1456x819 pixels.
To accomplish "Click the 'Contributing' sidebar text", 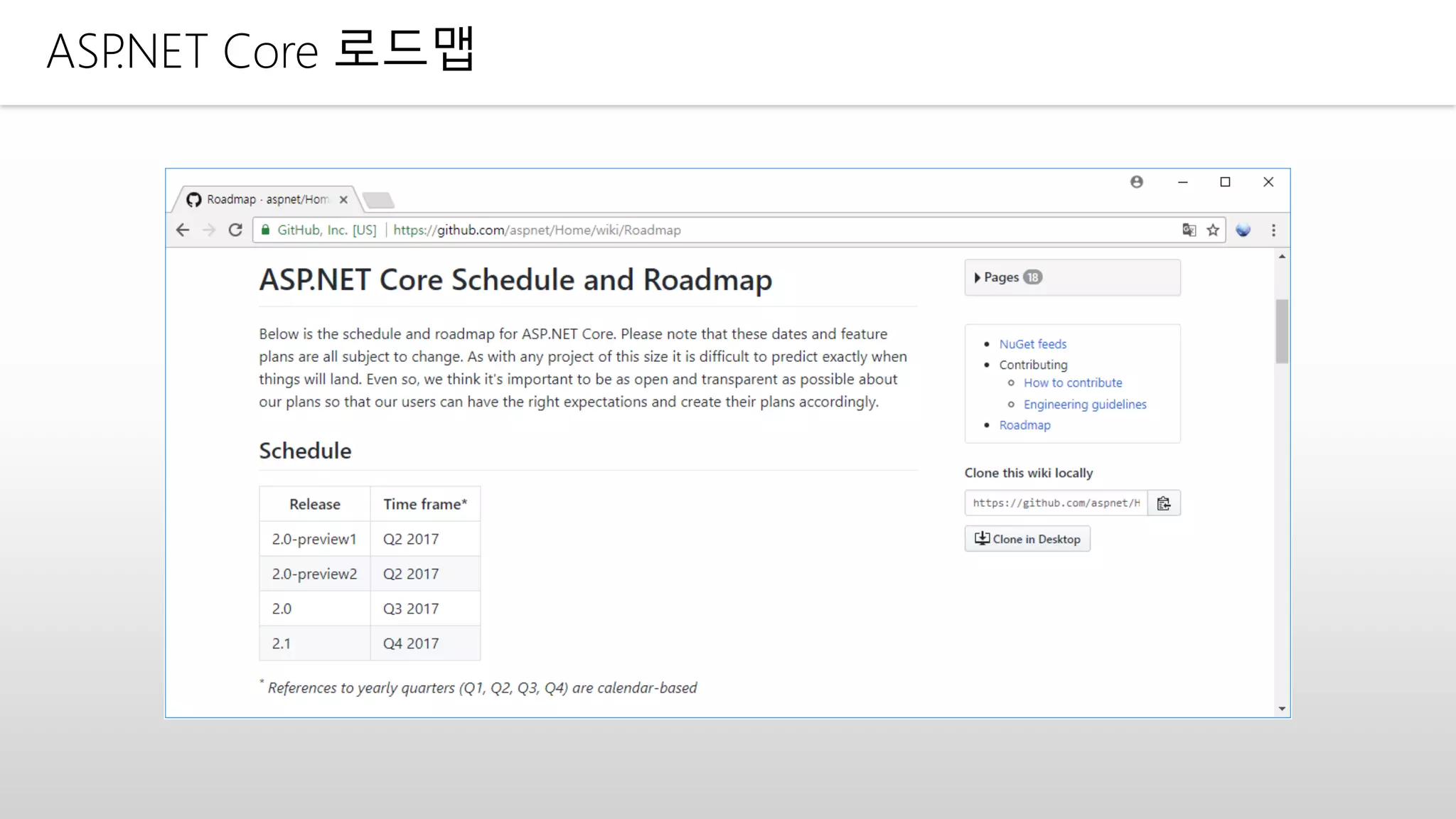I will [x=1033, y=365].
